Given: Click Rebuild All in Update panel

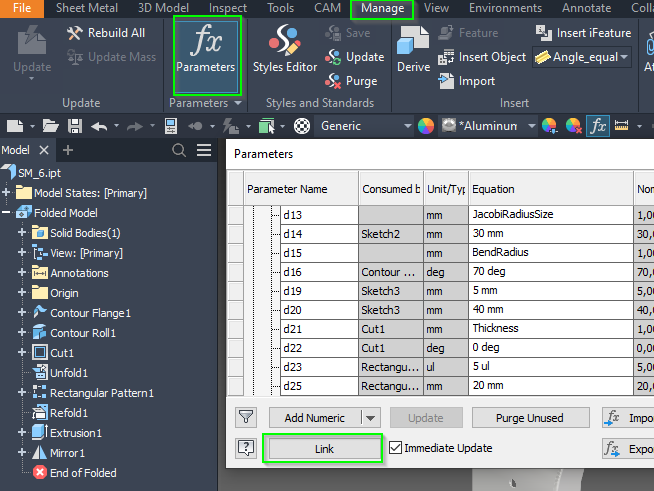Looking at the screenshot, I should point(106,33).
